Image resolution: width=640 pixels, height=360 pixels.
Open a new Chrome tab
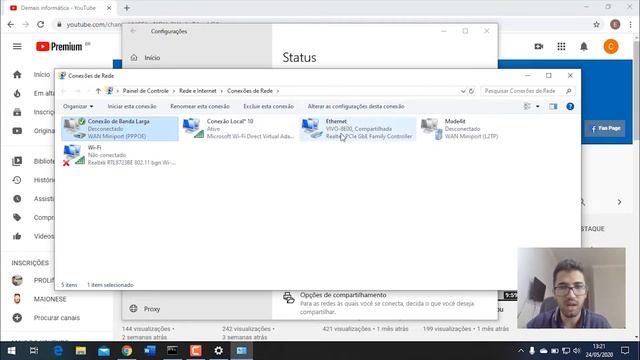(x=127, y=8)
